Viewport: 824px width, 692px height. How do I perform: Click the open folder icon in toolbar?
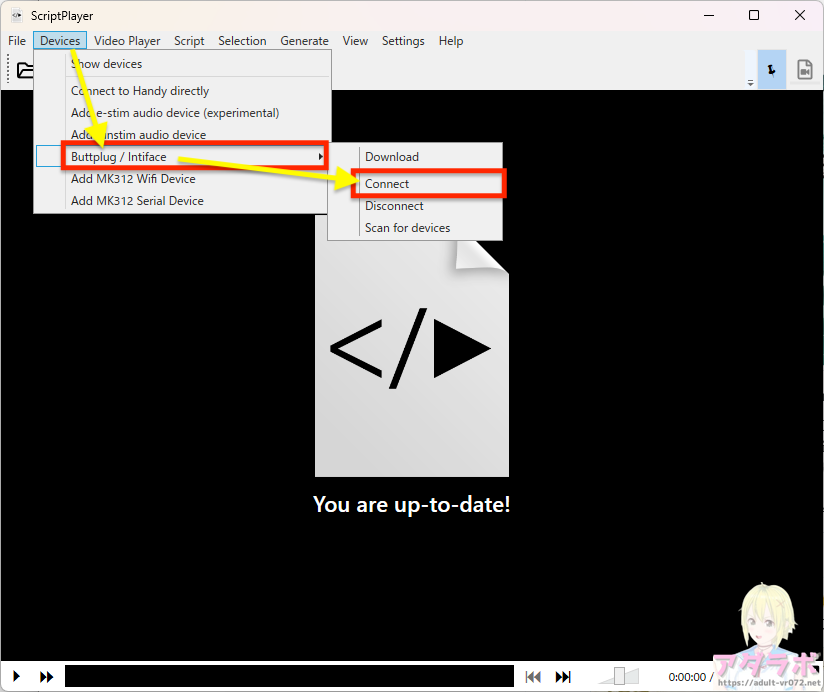(24, 70)
